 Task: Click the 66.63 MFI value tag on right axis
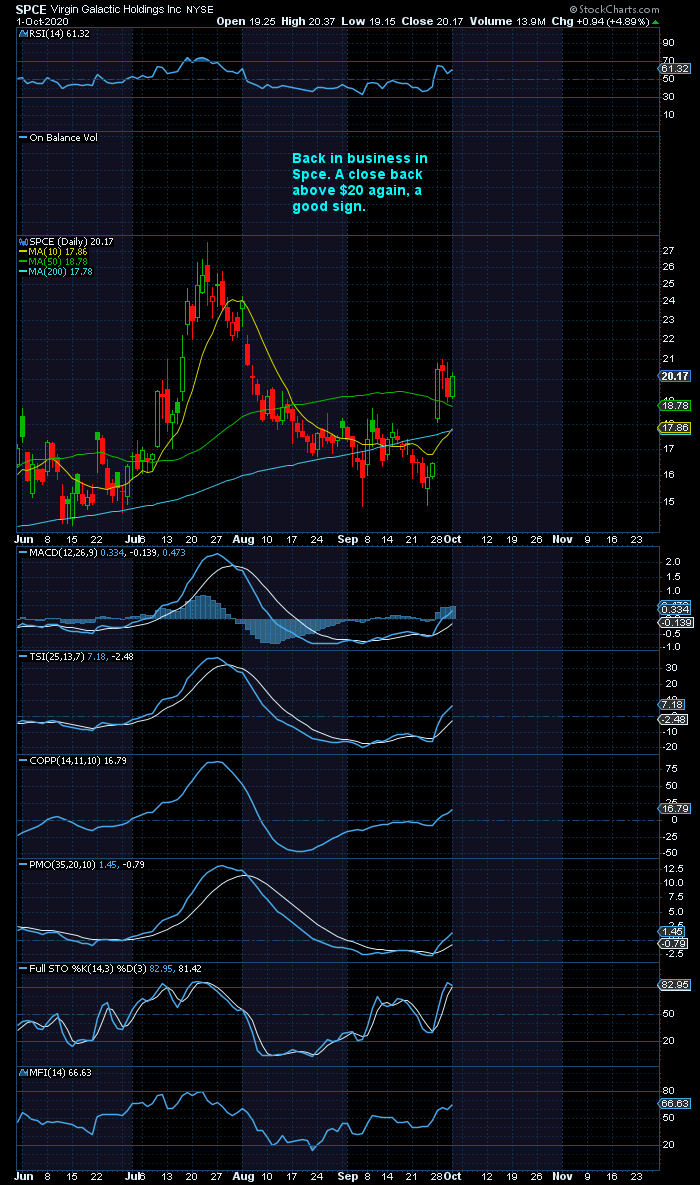coord(674,1103)
